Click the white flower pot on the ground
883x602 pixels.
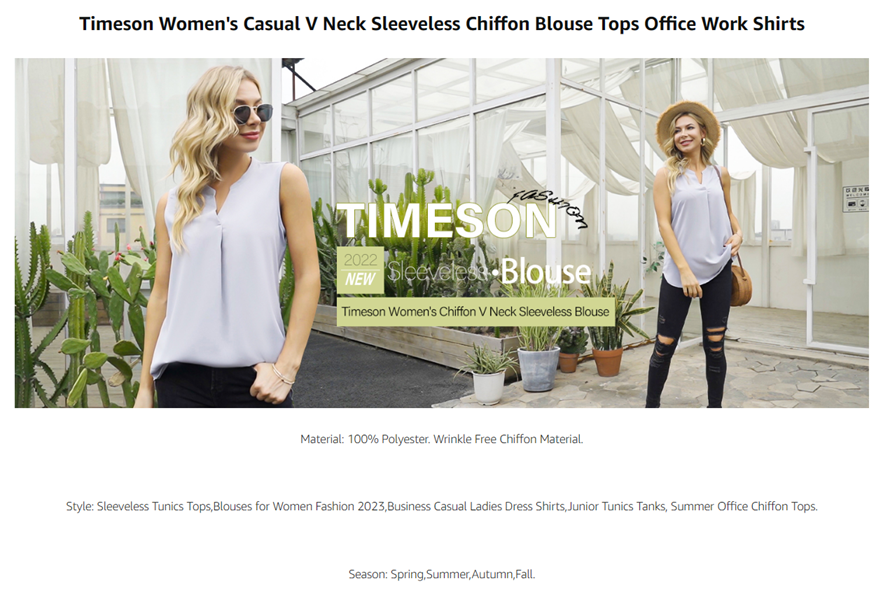488,387
